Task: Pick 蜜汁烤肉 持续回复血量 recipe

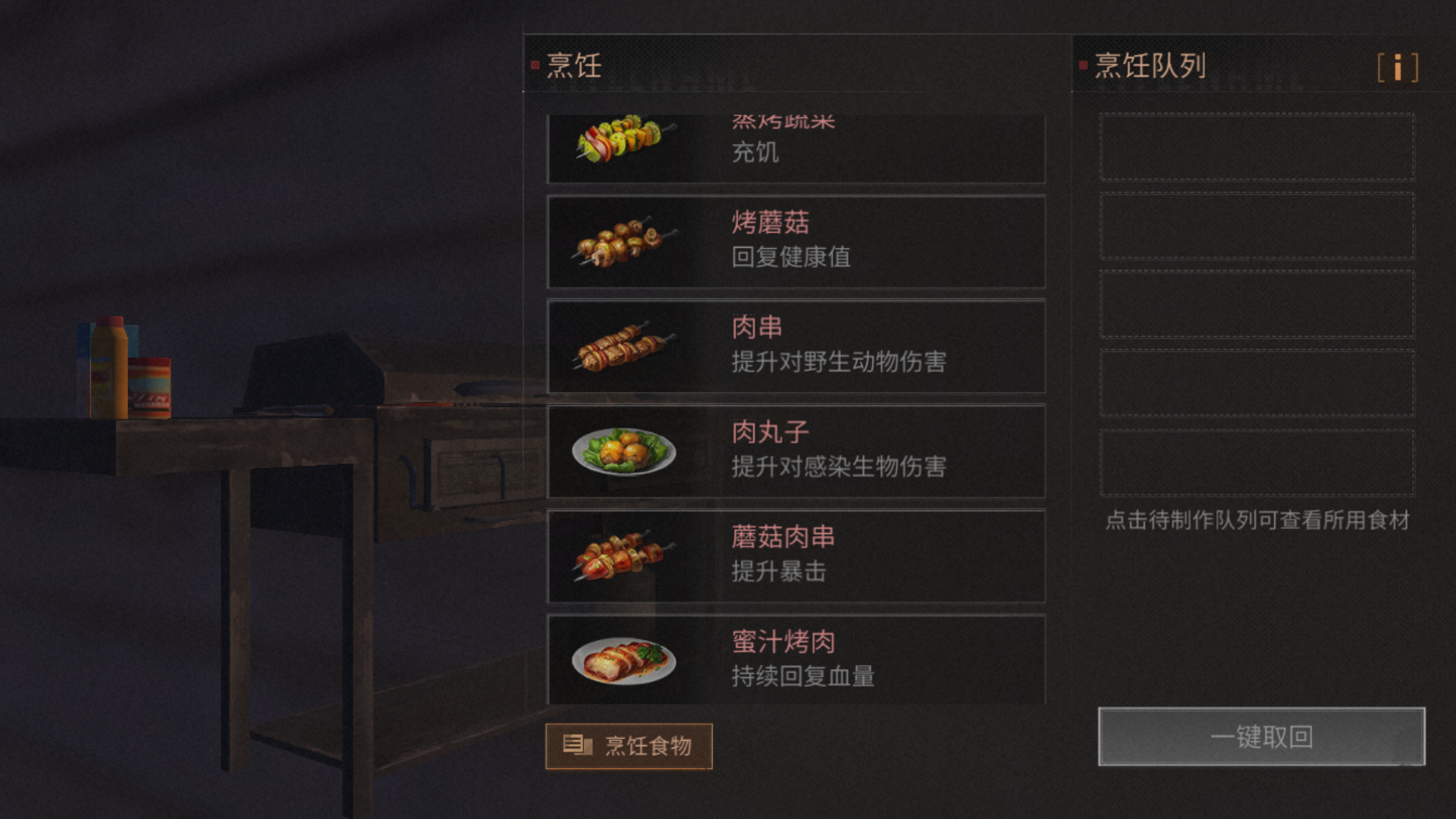Action: [x=796, y=660]
